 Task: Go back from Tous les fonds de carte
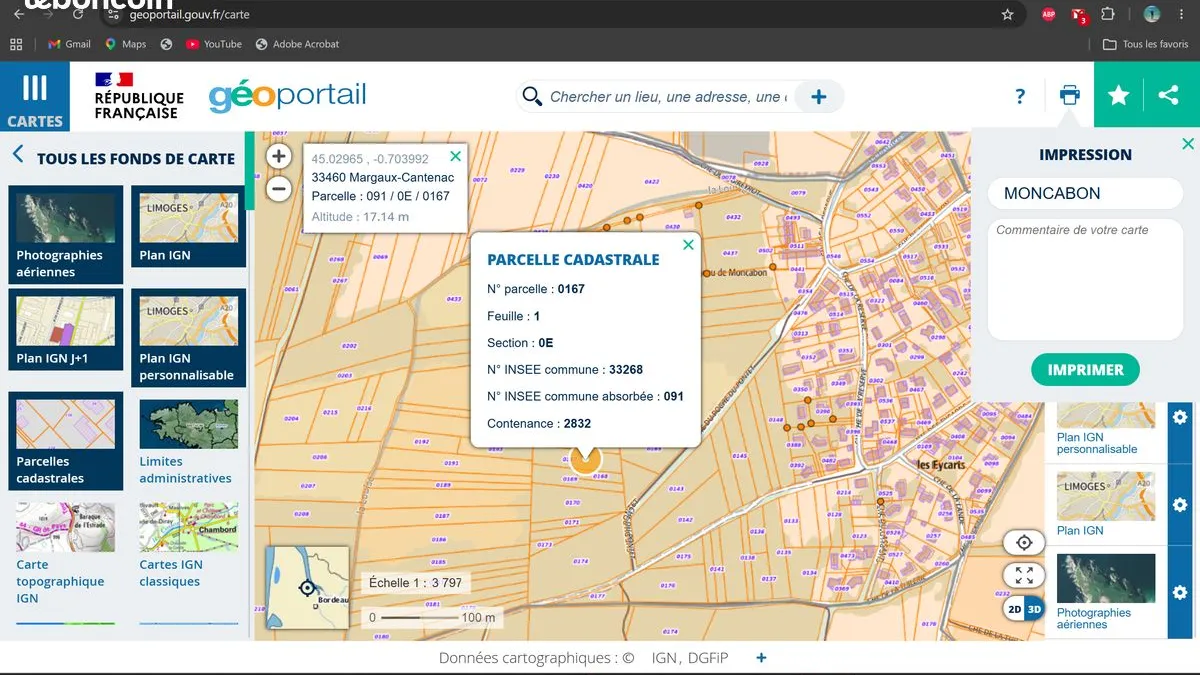(x=18, y=154)
